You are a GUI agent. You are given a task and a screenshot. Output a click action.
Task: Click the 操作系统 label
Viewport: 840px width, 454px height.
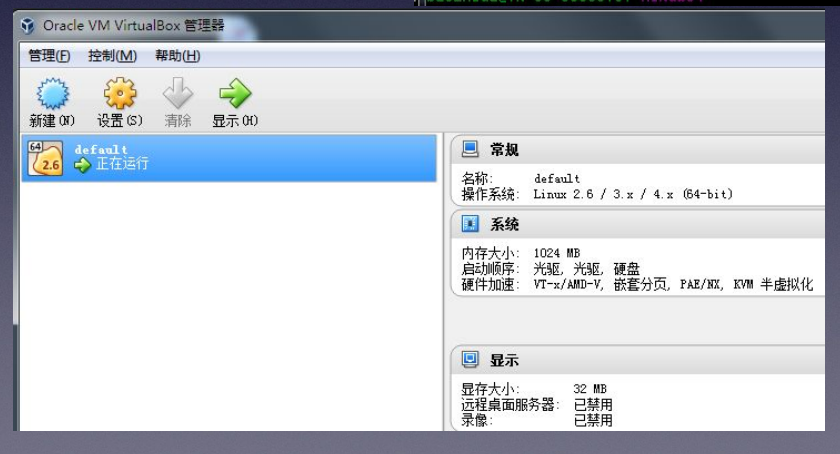pos(490,194)
